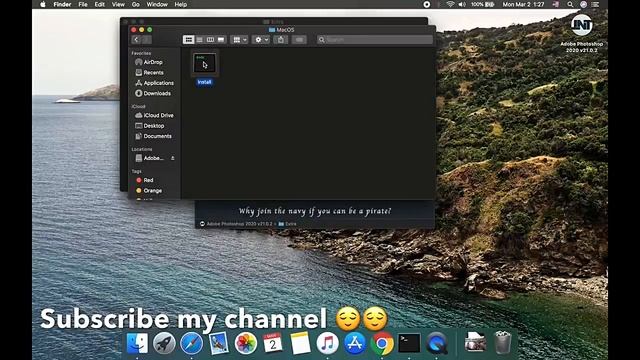Image resolution: width=640 pixels, height=360 pixels.
Task: Open Safari from the Dock
Action: pos(191,343)
